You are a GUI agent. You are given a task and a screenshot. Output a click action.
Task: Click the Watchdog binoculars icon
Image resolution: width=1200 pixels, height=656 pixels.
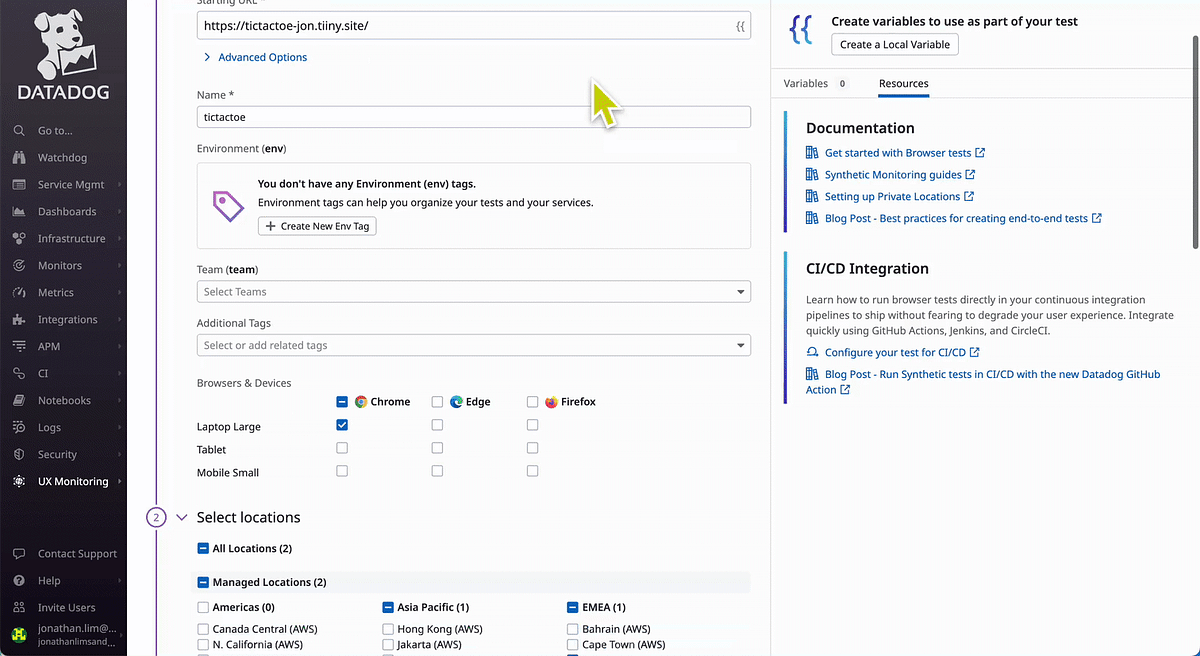click(19, 158)
